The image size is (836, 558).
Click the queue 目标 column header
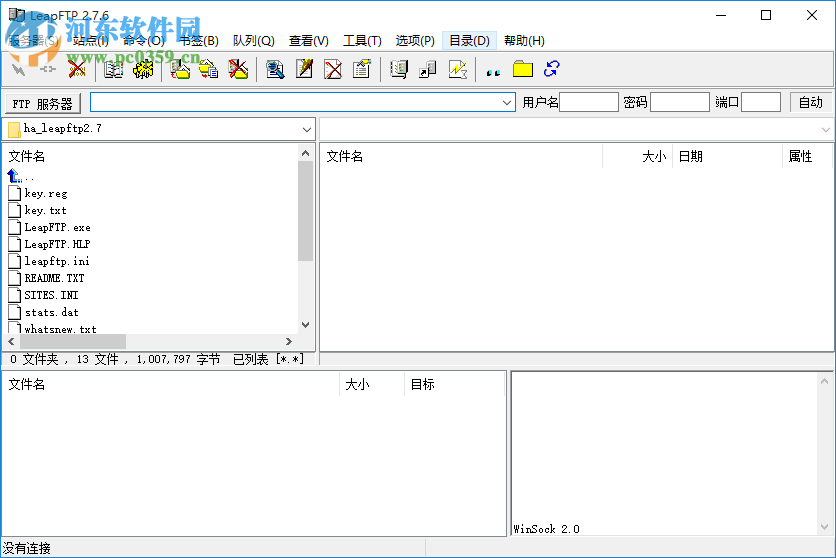coord(454,384)
